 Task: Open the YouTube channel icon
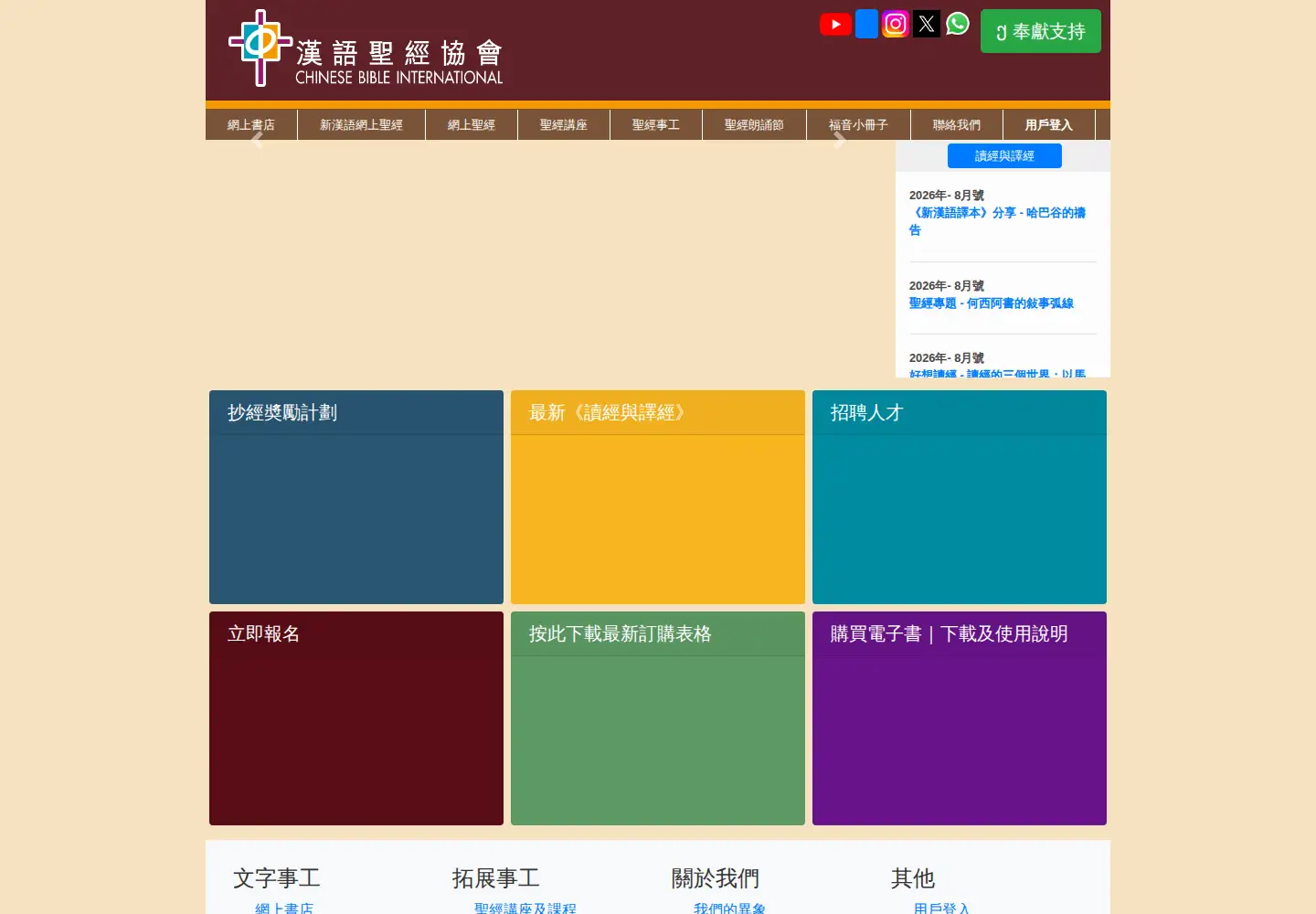[835, 25]
